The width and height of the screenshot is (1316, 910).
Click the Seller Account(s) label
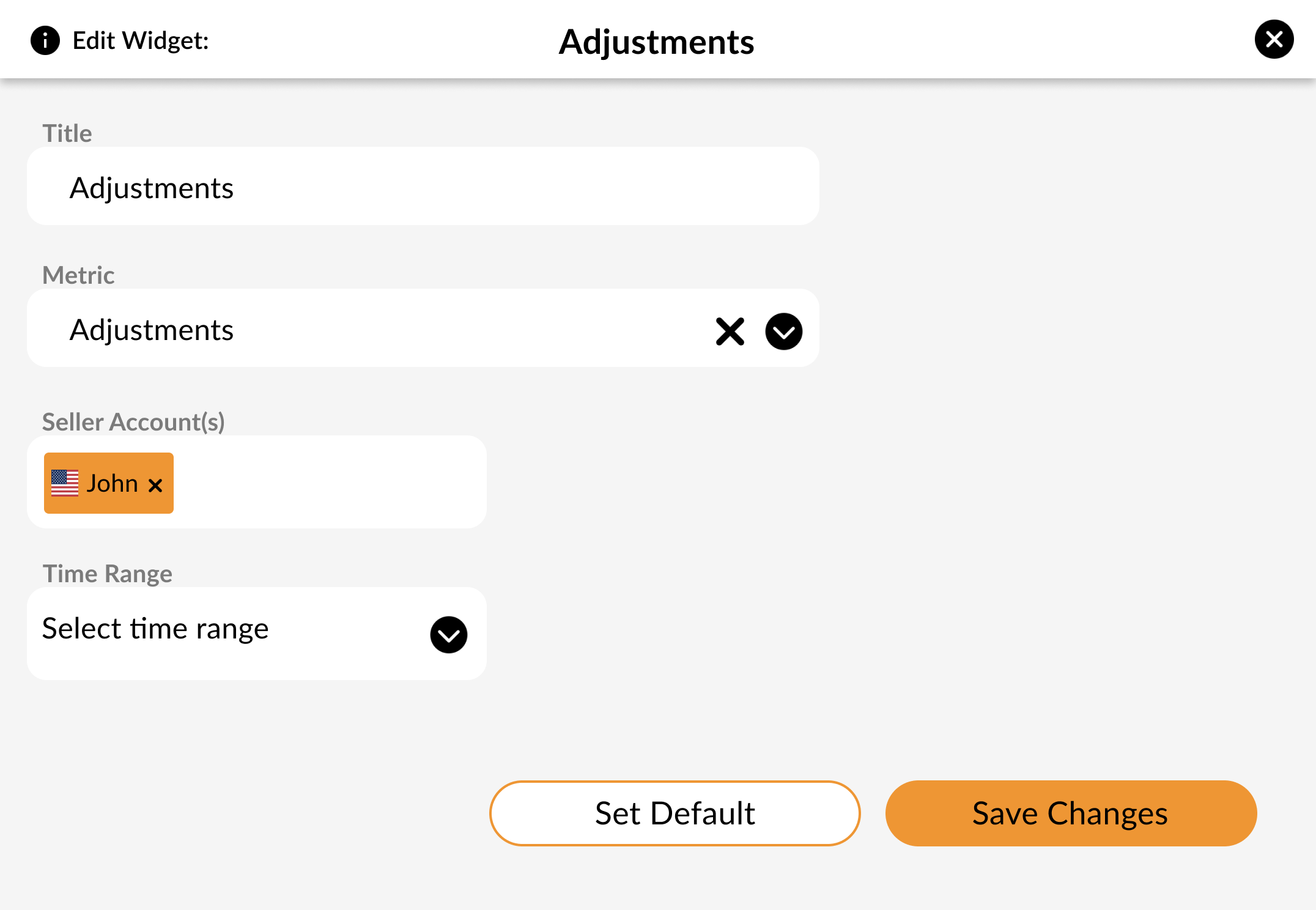click(x=133, y=422)
